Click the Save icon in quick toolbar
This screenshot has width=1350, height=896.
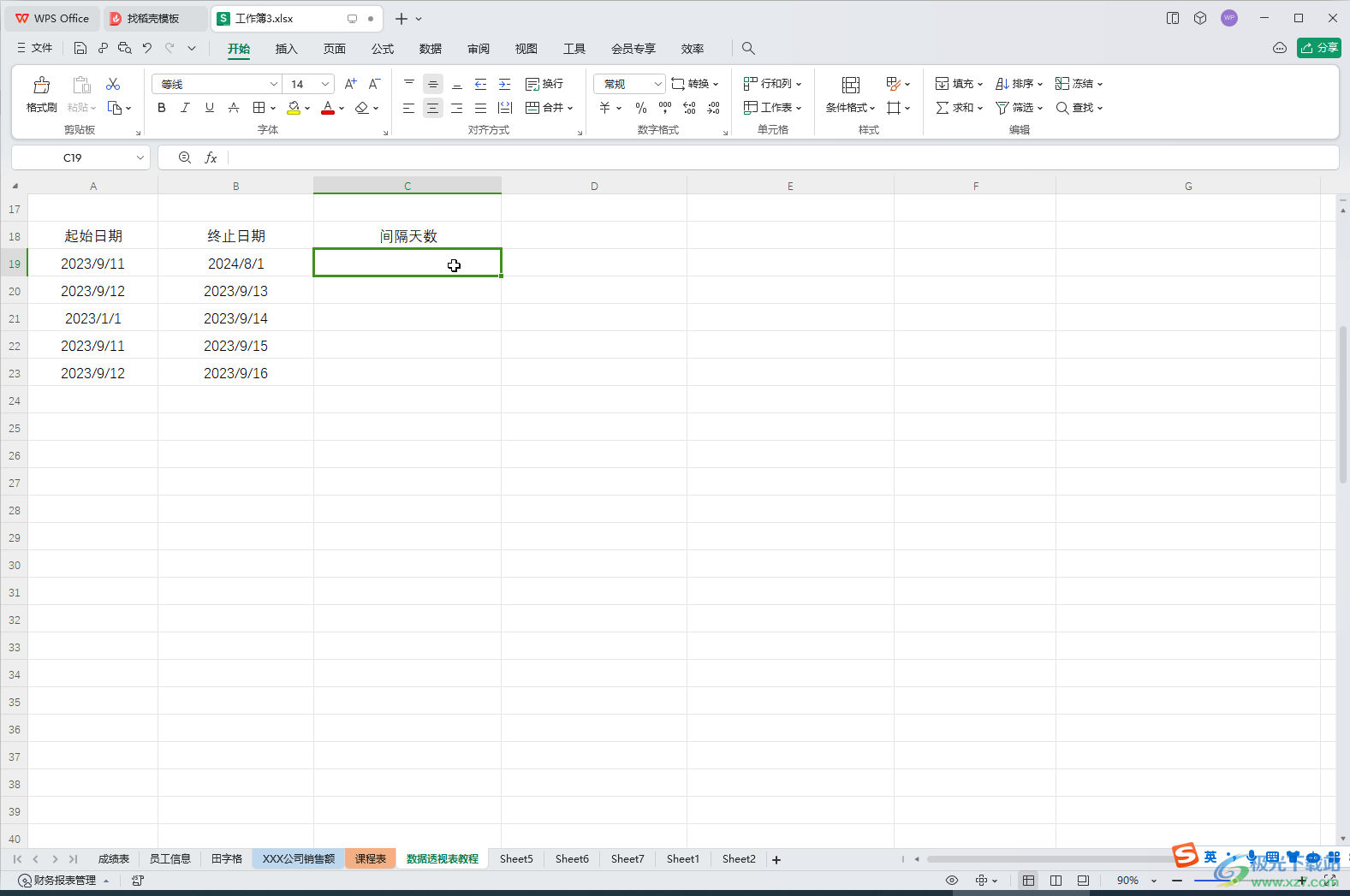(x=80, y=48)
